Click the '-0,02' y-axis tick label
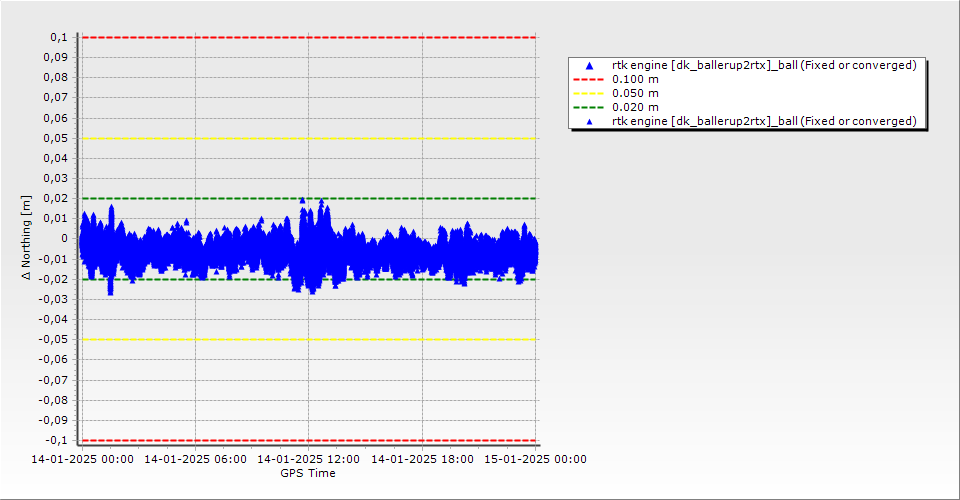960x500 pixels. coord(53,279)
